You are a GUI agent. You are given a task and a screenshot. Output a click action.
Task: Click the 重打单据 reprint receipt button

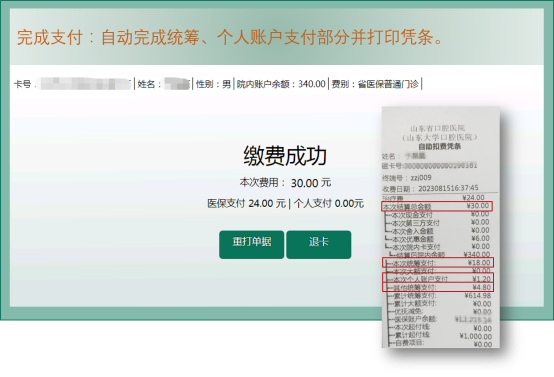pos(251,245)
